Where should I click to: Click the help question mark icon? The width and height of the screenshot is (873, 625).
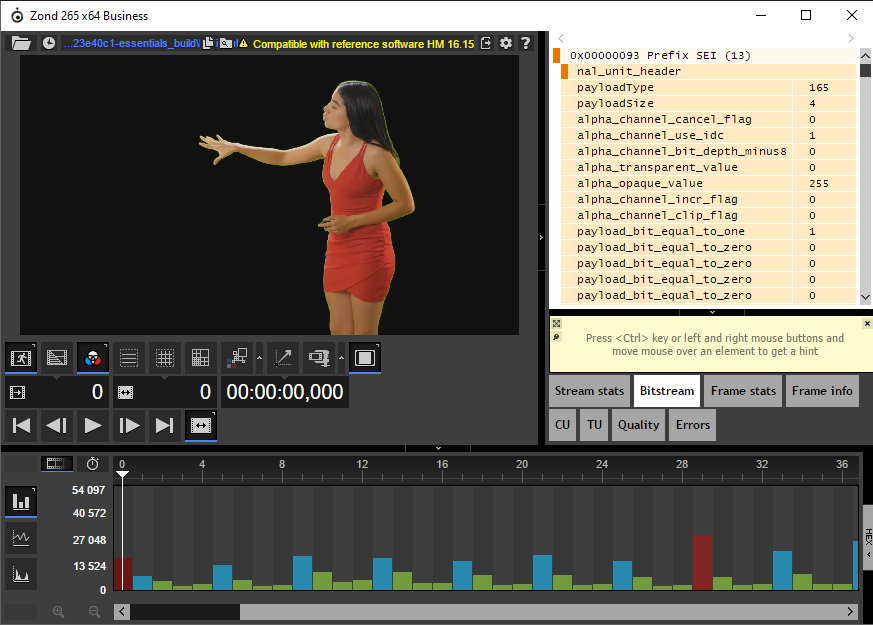[x=525, y=43]
